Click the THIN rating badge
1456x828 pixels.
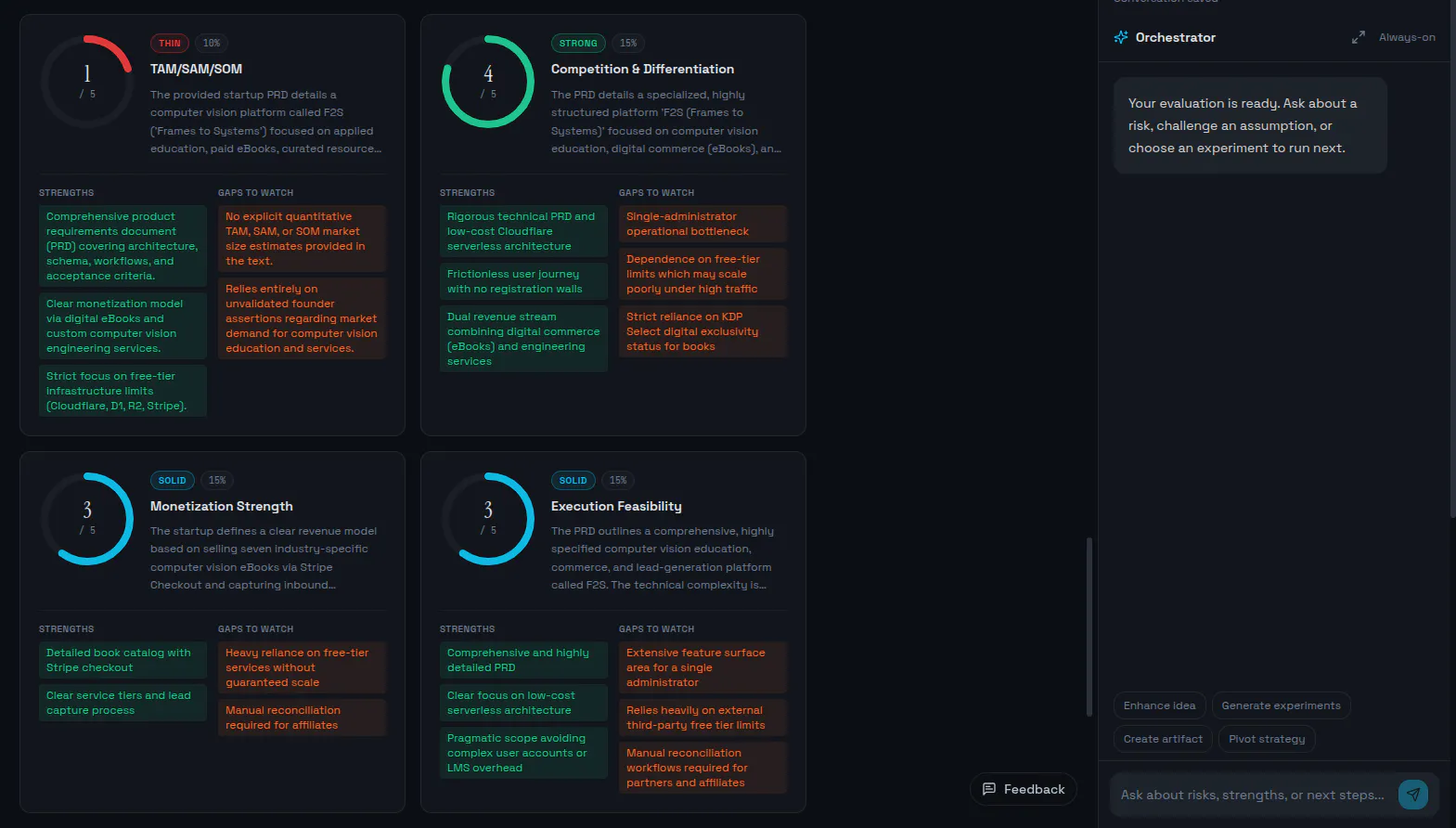tap(170, 43)
